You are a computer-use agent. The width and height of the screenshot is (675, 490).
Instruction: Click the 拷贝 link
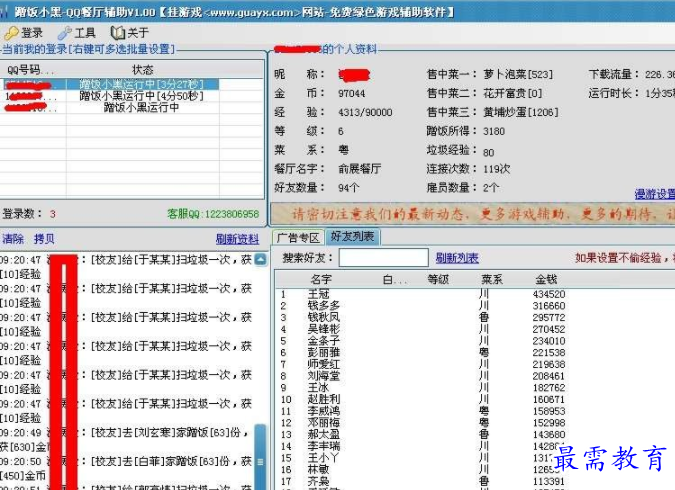coord(44,239)
